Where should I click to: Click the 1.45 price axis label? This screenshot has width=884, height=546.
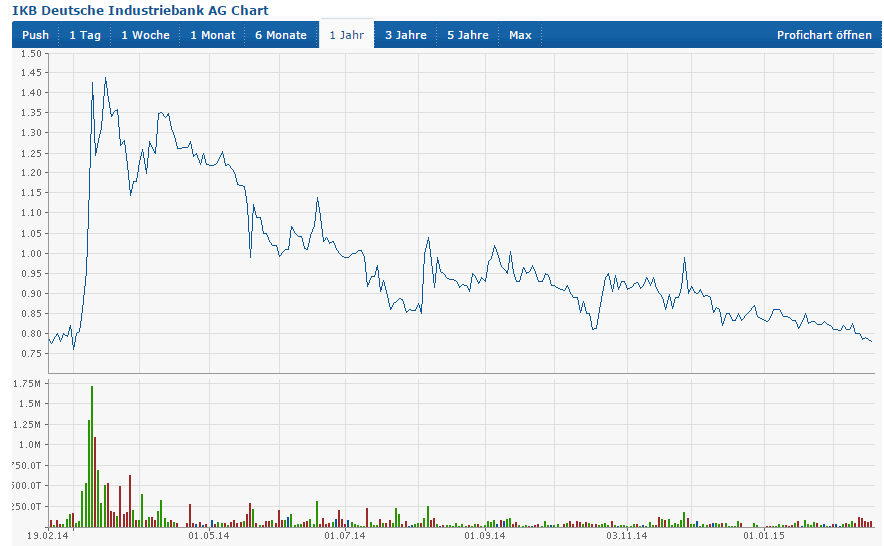29,73
